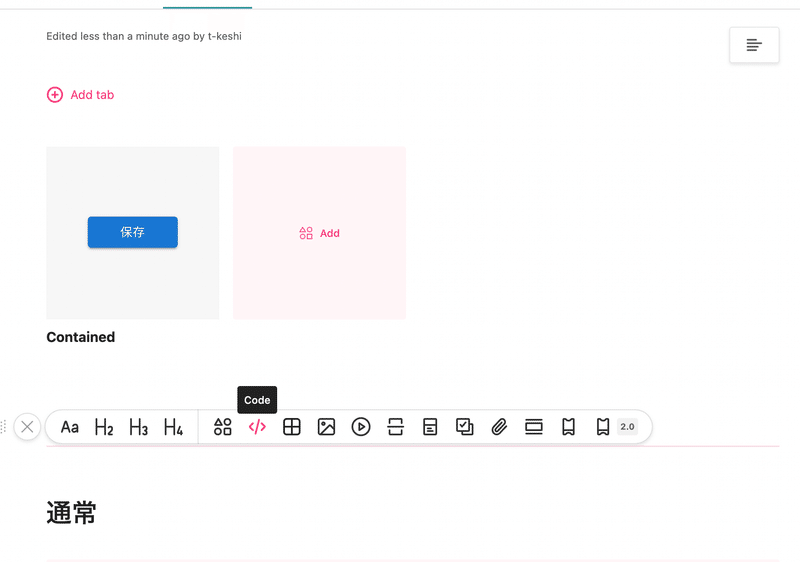
Task: Insert an image block
Action: pos(327,427)
